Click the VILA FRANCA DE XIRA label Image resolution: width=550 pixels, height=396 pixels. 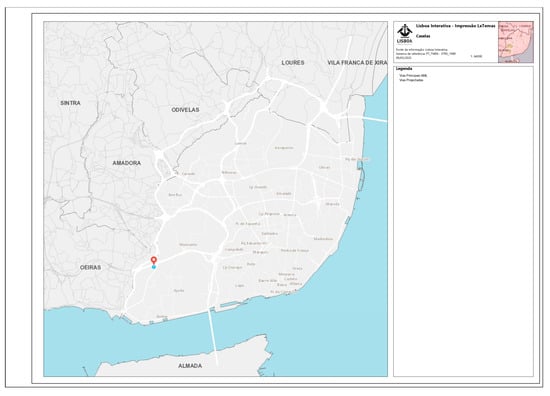tap(357, 63)
